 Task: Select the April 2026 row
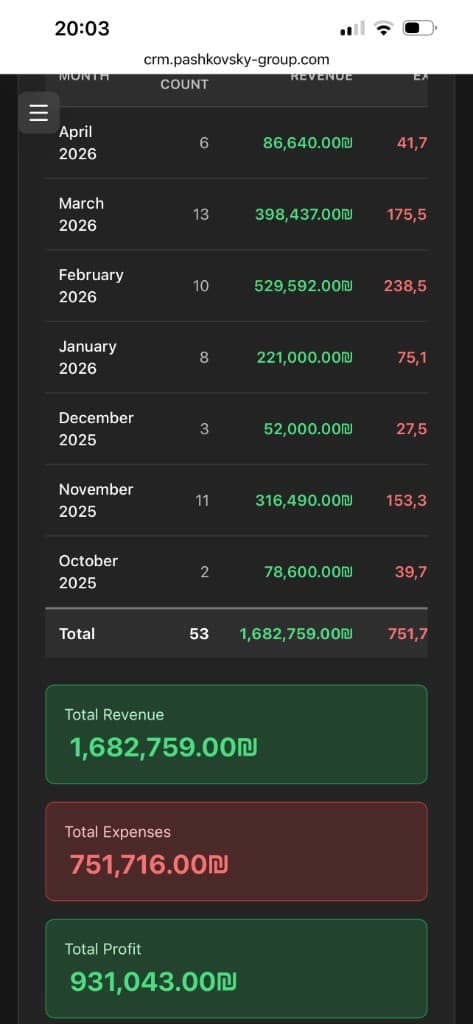click(236, 142)
